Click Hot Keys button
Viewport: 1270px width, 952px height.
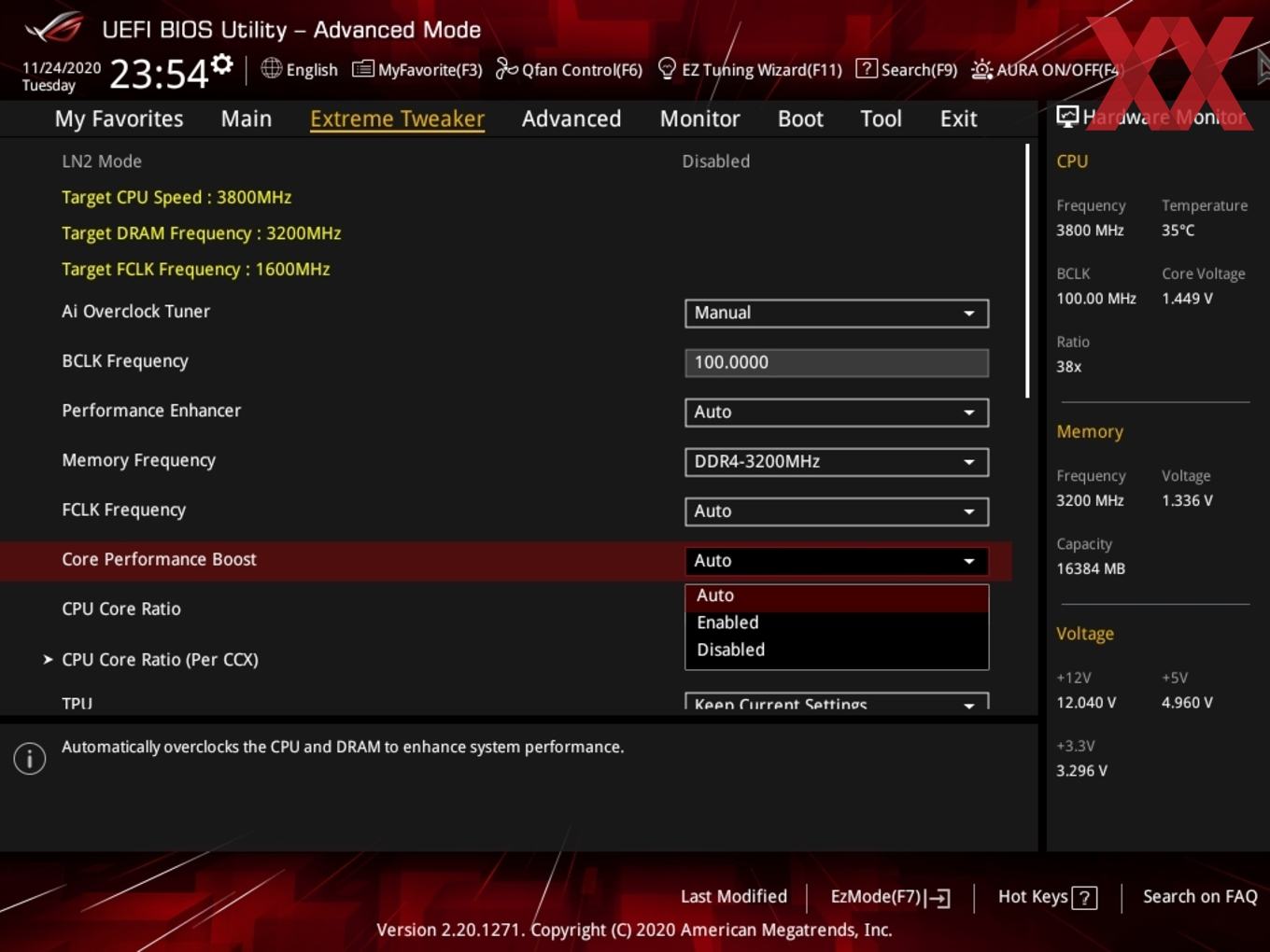click(1047, 897)
